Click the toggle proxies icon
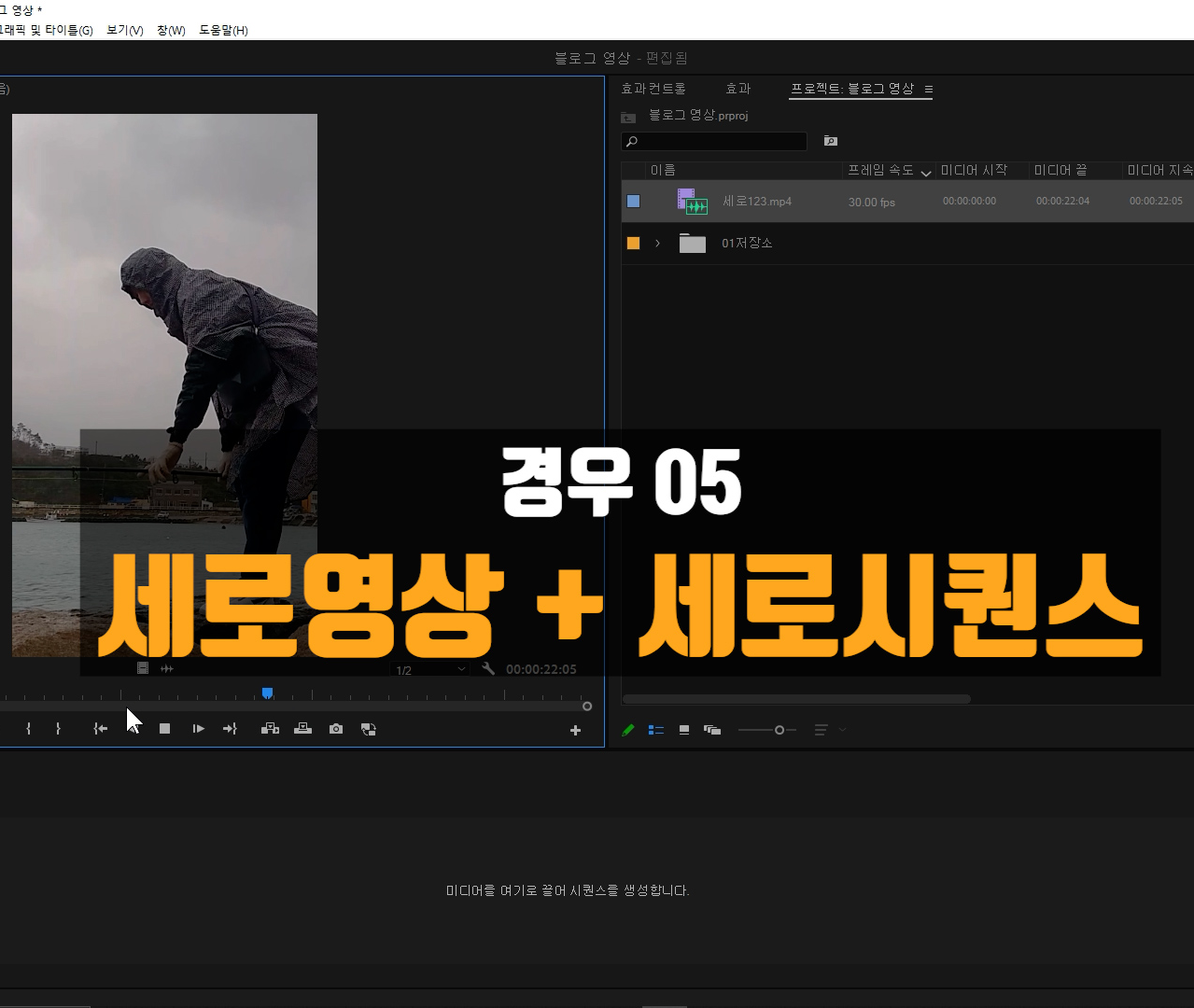The height and width of the screenshot is (1008, 1194). pyautogui.click(x=369, y=729)
